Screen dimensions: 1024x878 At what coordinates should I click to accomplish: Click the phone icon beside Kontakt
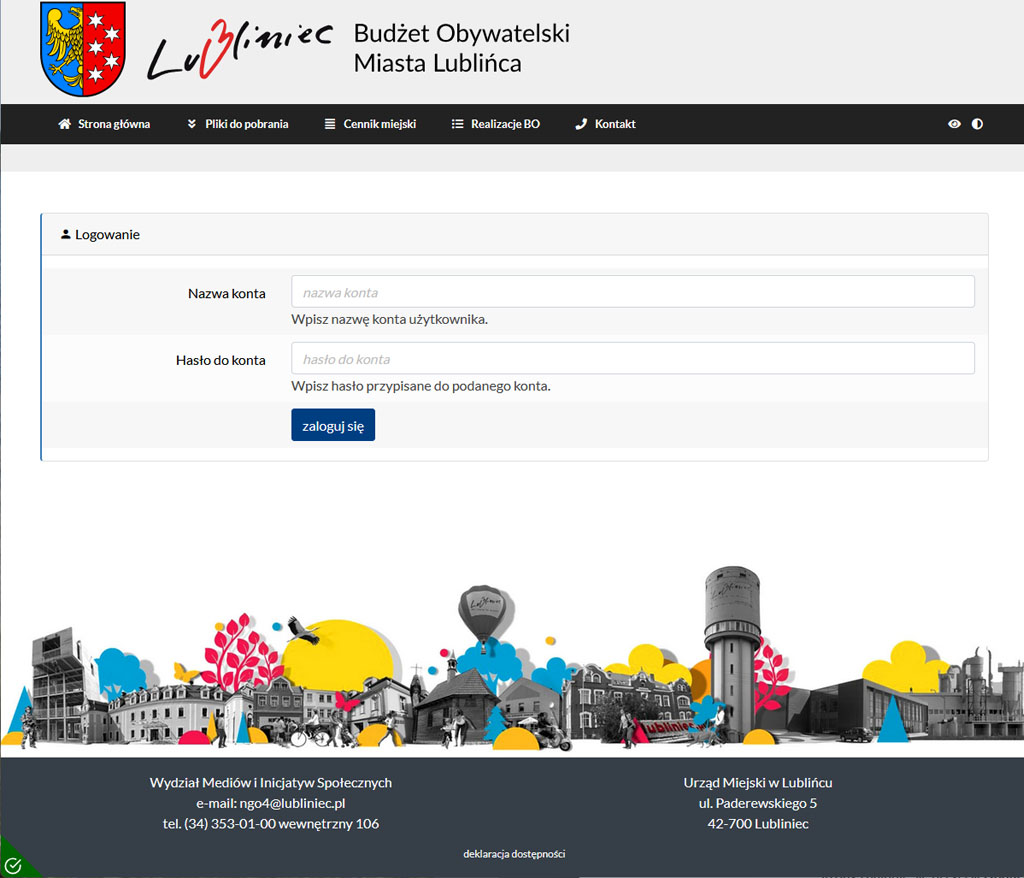point(581,124)
